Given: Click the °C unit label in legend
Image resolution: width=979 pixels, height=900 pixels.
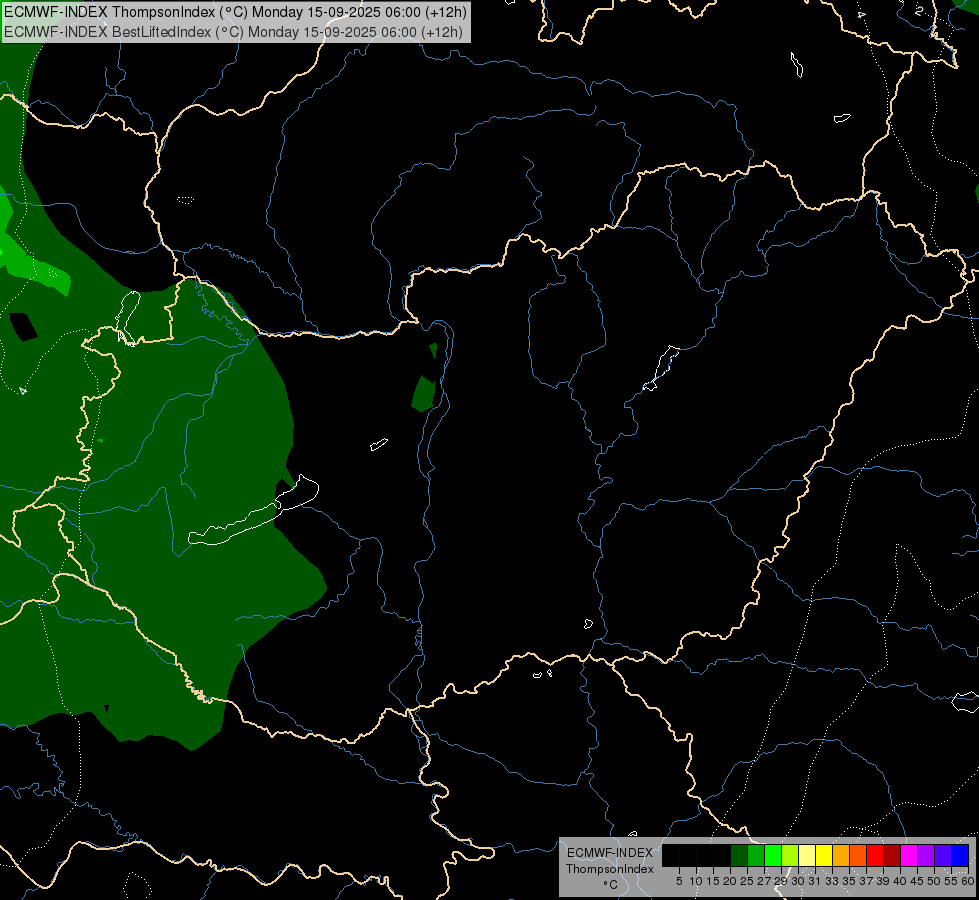Looking at the screenshot, I should click(610, 884).
